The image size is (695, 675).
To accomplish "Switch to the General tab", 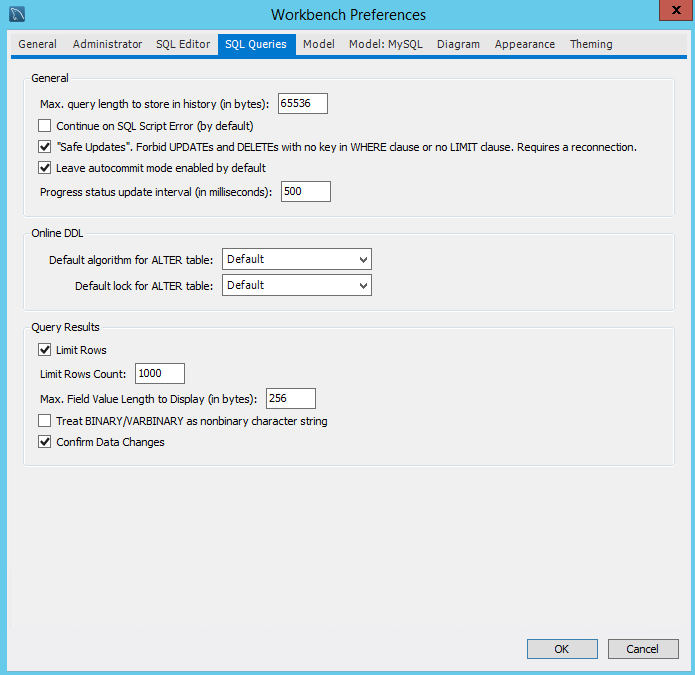I will [38, 45].
